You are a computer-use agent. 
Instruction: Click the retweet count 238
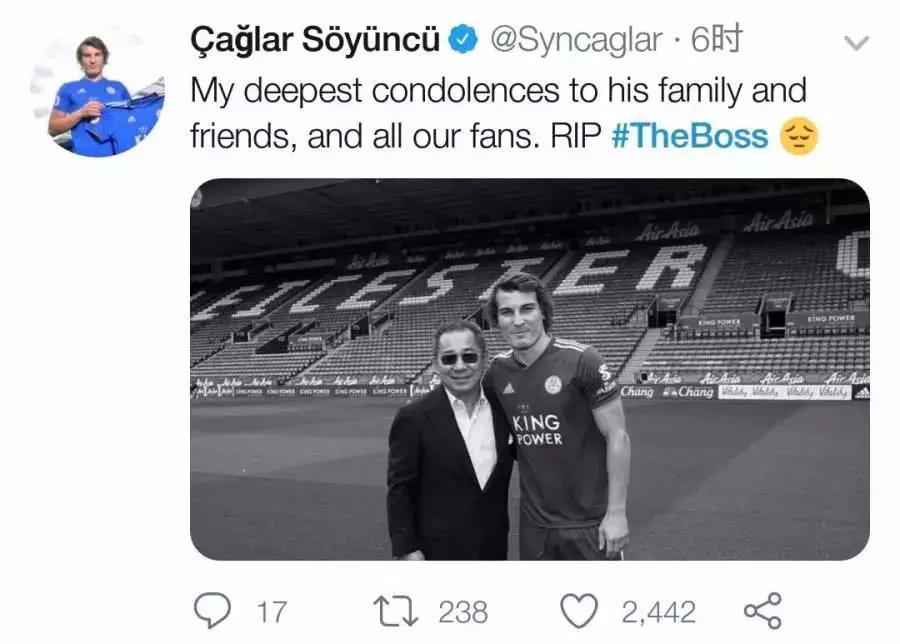coord(462,611)
